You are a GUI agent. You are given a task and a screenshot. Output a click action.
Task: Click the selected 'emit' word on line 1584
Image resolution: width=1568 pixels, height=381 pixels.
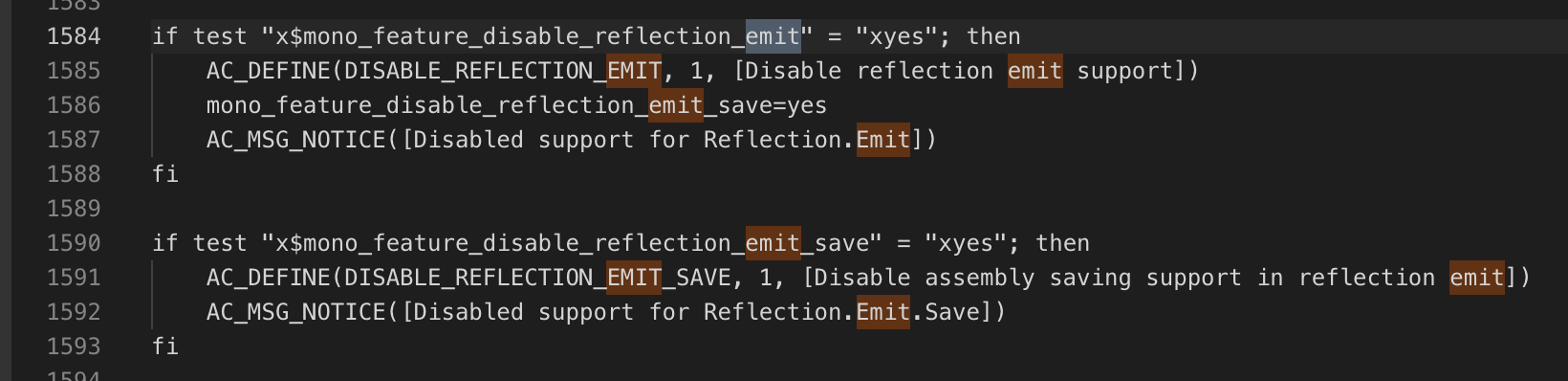pyautogui.click(x=773, y=36)
